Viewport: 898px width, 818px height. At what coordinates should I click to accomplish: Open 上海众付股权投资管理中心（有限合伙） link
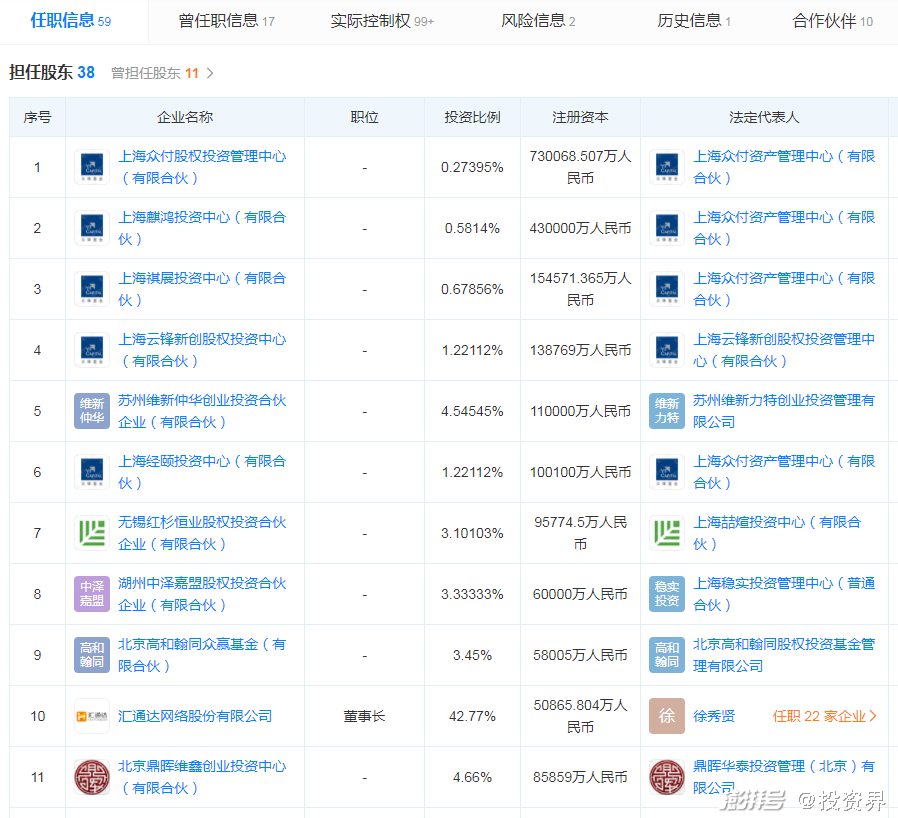[202, 167]
